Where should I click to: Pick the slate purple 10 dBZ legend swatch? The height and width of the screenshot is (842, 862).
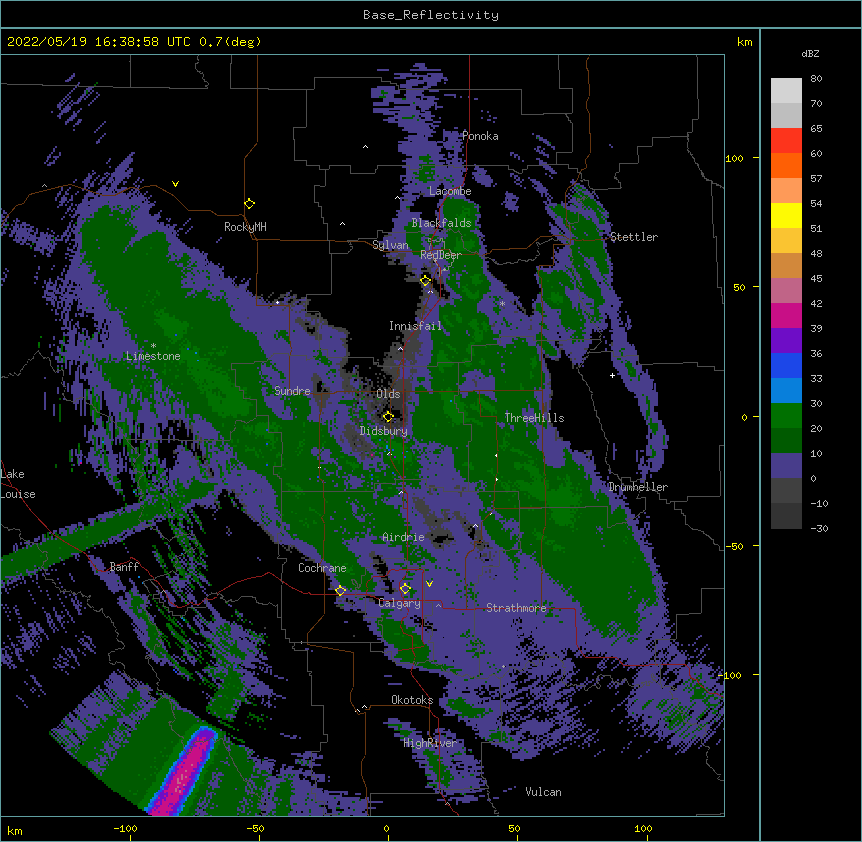coord(786,465)
